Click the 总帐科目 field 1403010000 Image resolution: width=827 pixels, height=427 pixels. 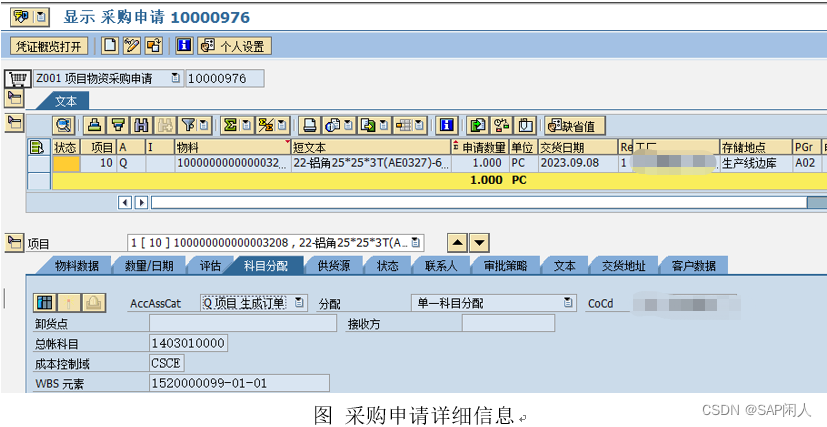[x=189, y=344]
